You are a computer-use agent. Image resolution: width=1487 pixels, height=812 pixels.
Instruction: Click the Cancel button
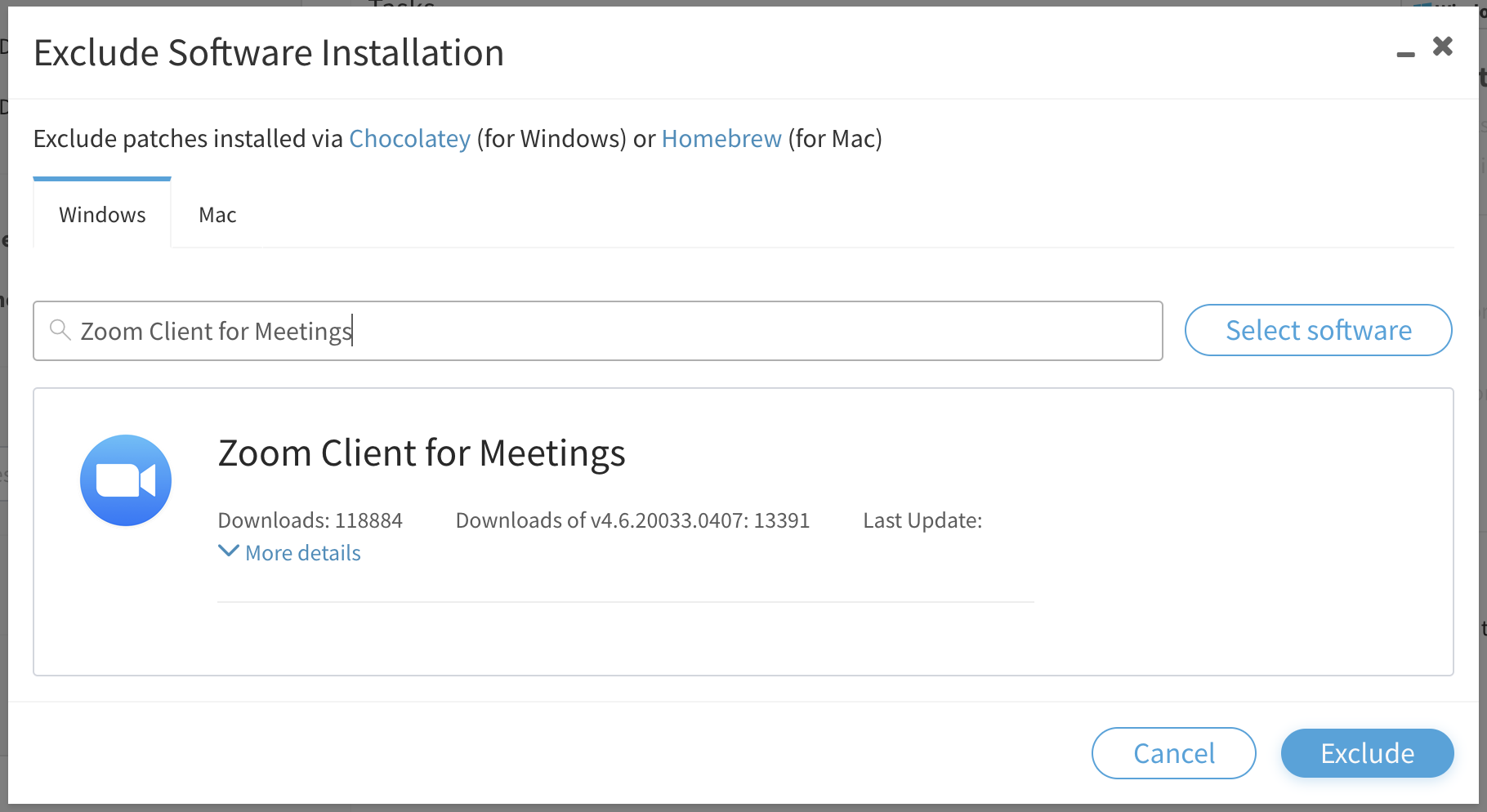point(1174,753)
